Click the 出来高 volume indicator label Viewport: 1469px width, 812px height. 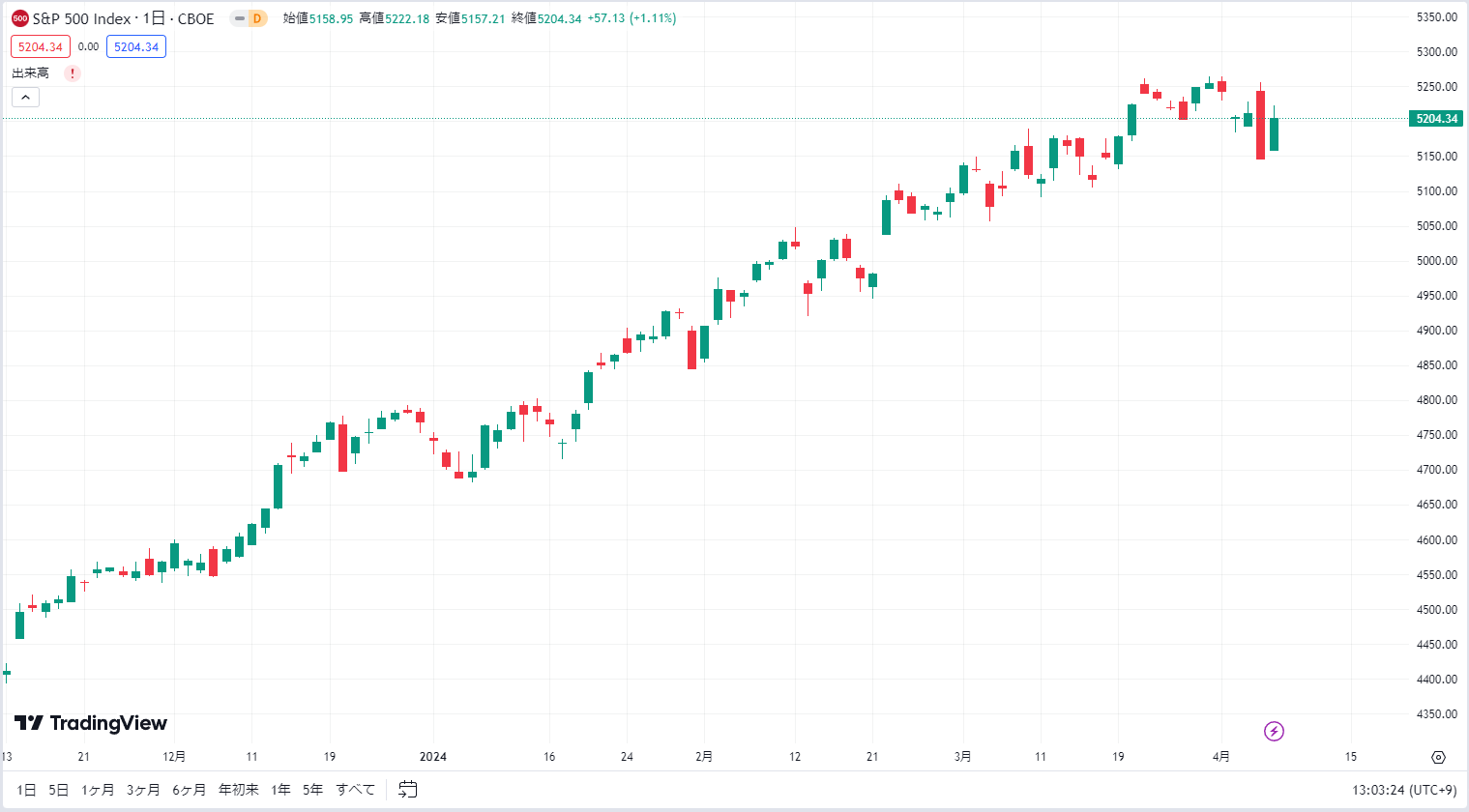pos(30,73)
